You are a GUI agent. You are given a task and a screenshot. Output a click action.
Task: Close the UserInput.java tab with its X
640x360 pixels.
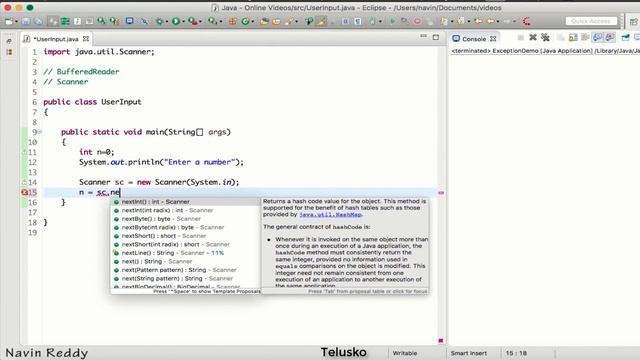point(86,39)
